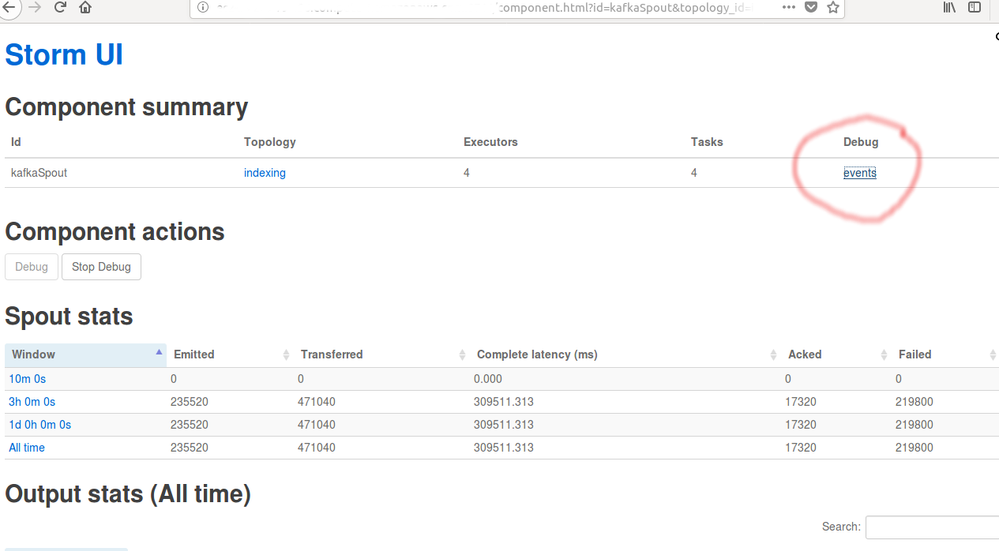Viewport: 999px width, 551px height.
Task: Sort spout stats by Failed column
Action: [x=945, y=355]
